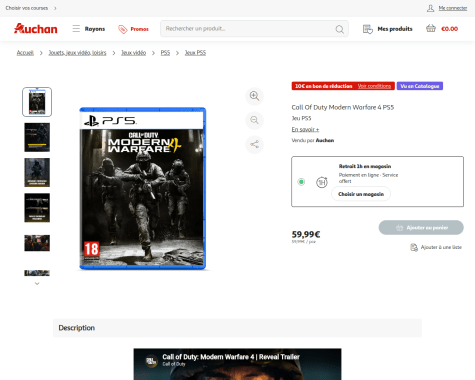475x380 pixels.
Task: Open Jouets, jeux vidéo, loisirs breadcrumb
Action: (x=77, y=53)
